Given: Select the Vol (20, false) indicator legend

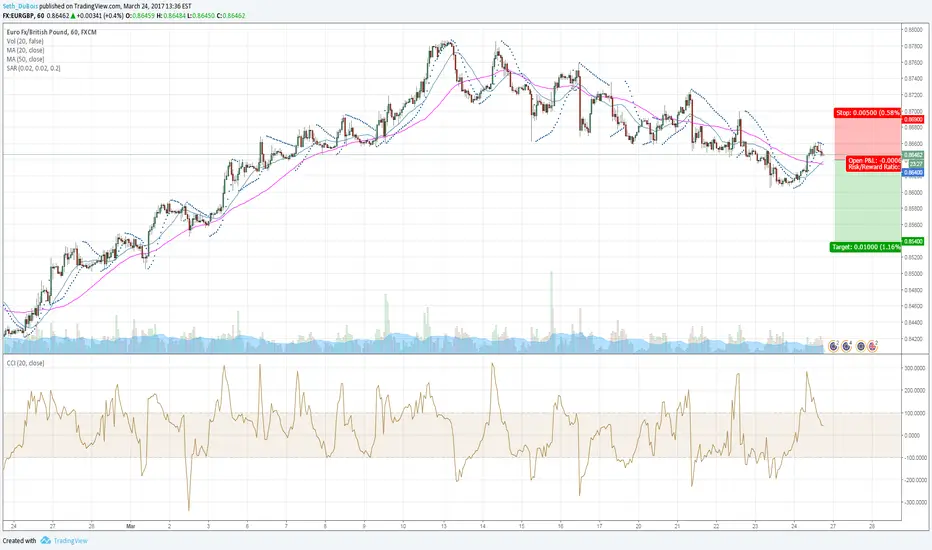Looking at the screenshot, I should point(25,42).
